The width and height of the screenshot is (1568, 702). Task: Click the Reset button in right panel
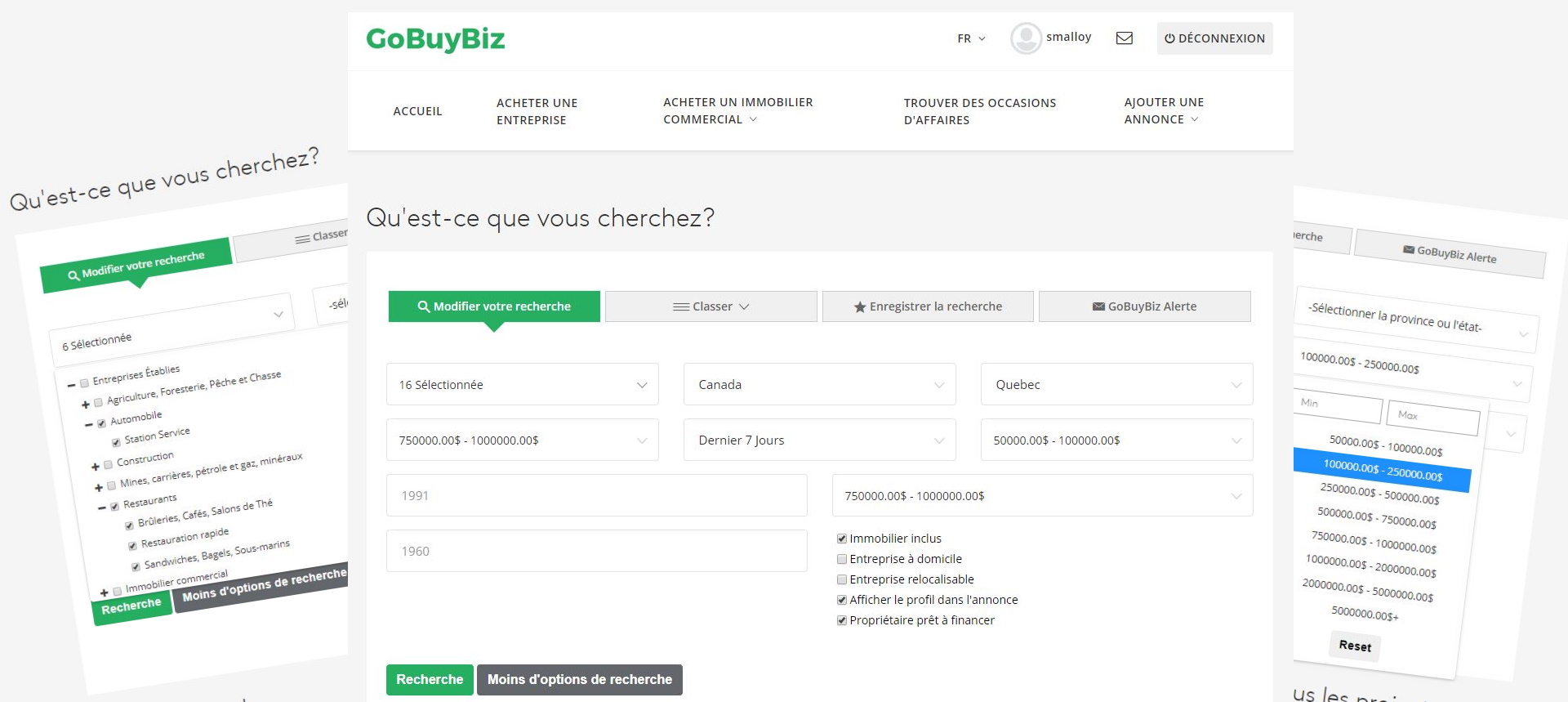click(x=1355, y=646)
